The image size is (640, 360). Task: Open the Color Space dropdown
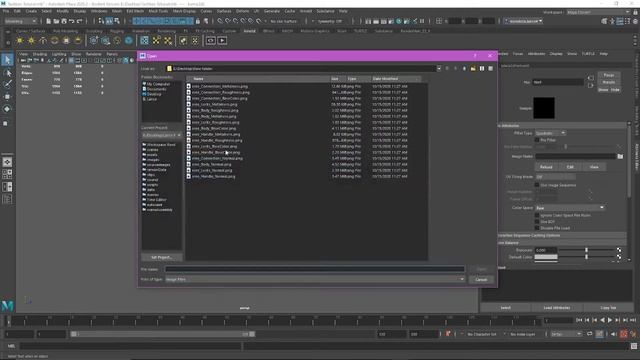(570, 208)
